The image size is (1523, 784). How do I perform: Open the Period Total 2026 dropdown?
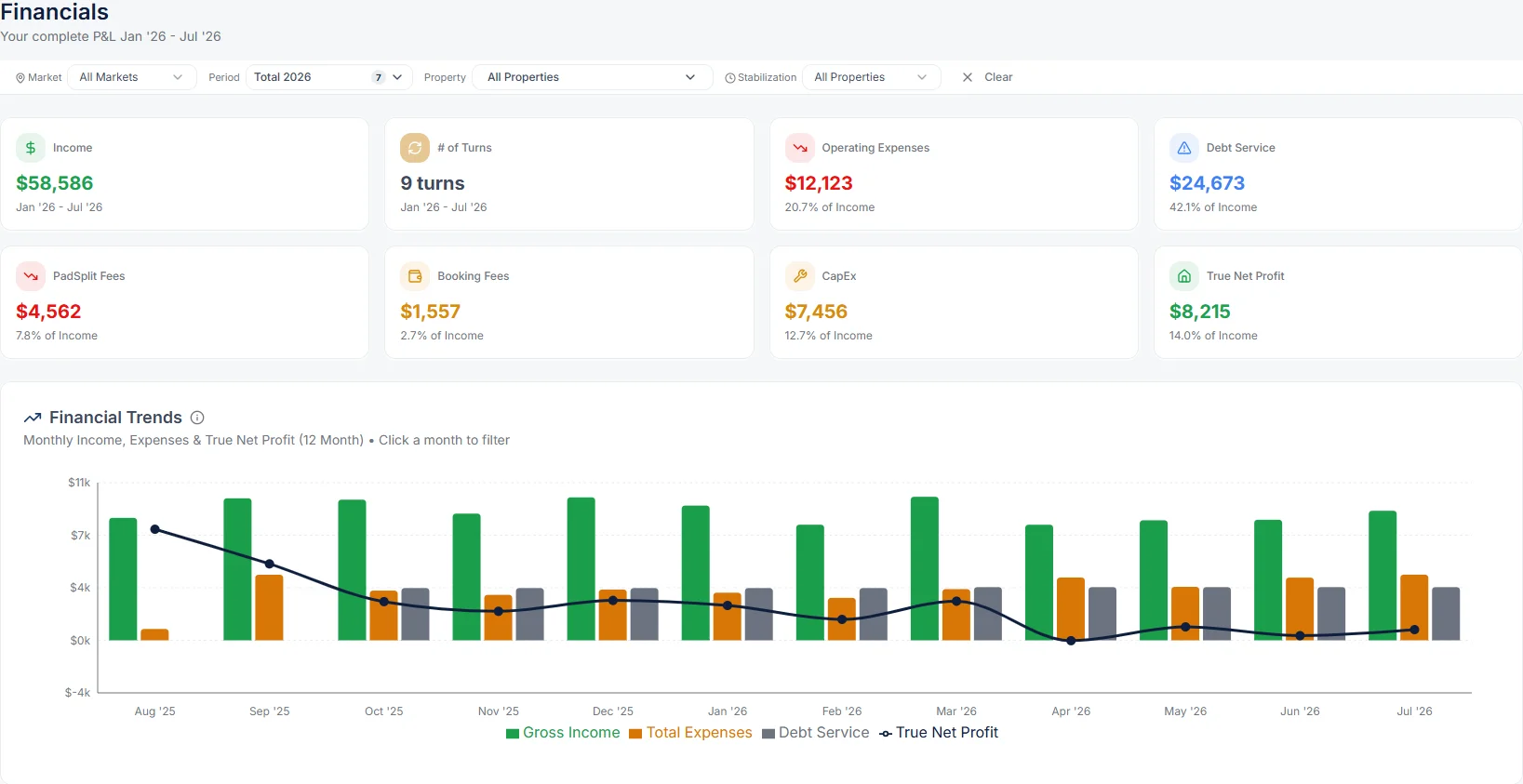[329, 77]
